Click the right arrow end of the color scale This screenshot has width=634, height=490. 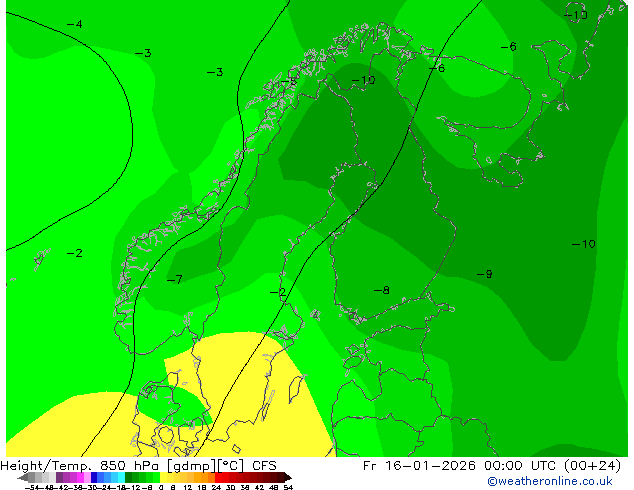288,477
